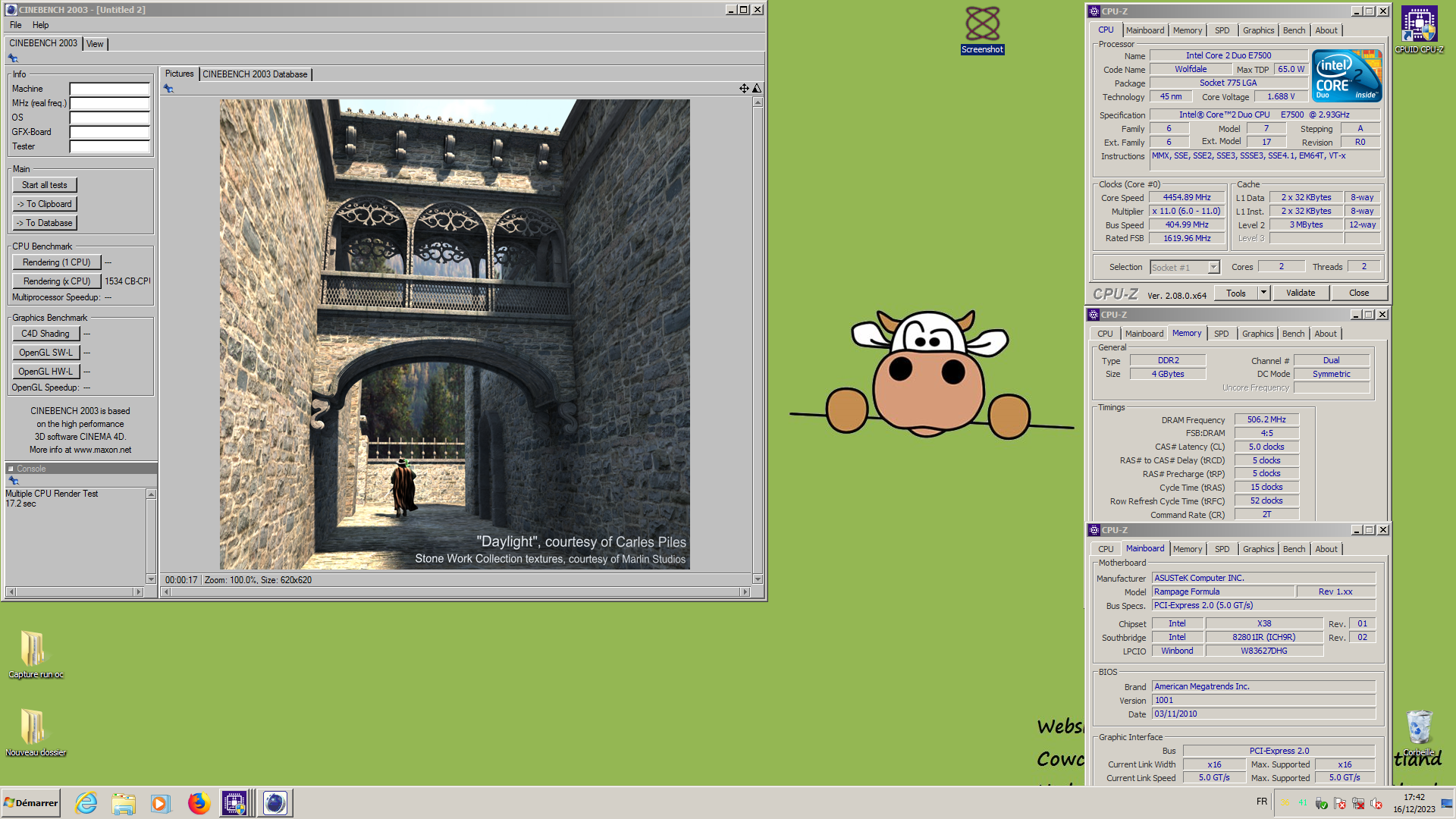Screen dimensions: 1456x819
Task: Click the MHz (real freq.) input field
Action: click(110, 103)
